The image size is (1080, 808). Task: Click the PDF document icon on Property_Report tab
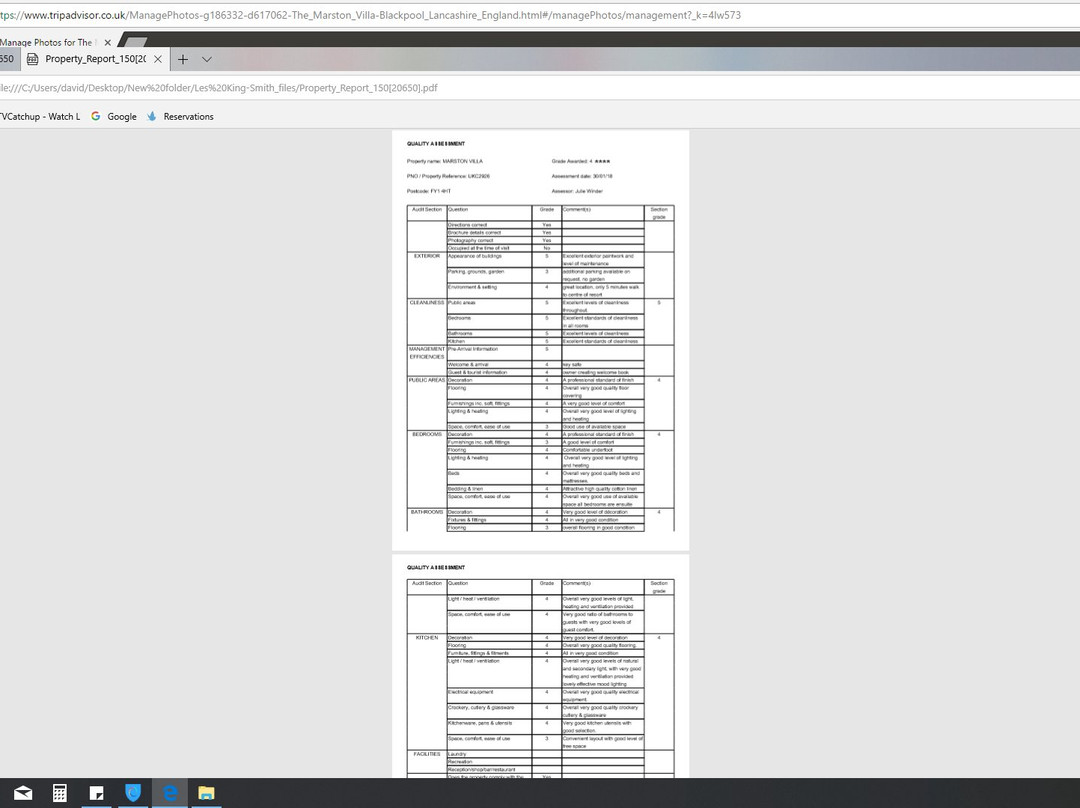coord(33,59)
